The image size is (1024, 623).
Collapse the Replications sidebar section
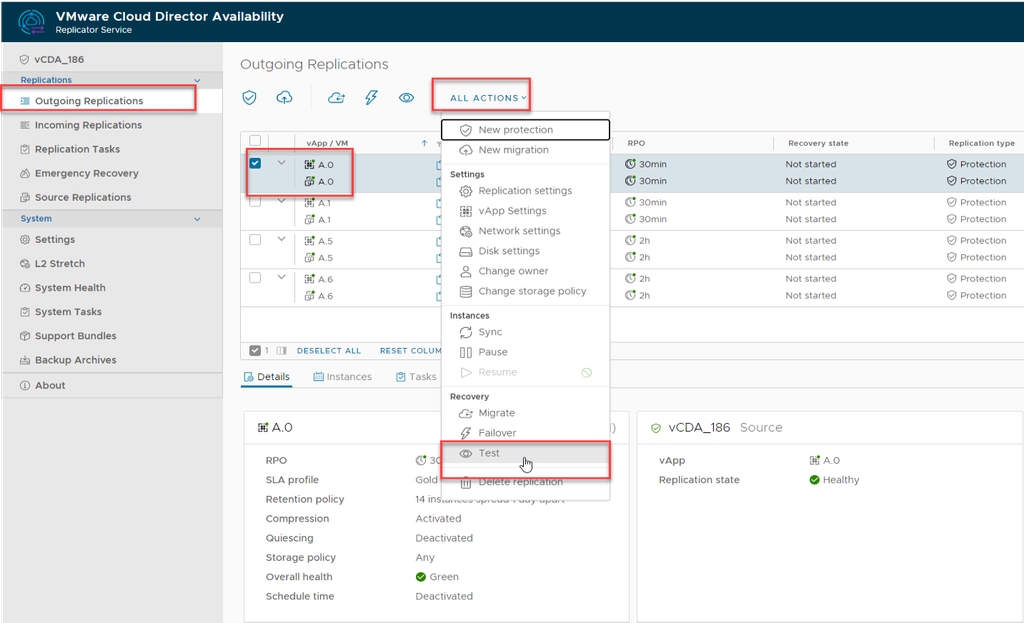point(197,80)
